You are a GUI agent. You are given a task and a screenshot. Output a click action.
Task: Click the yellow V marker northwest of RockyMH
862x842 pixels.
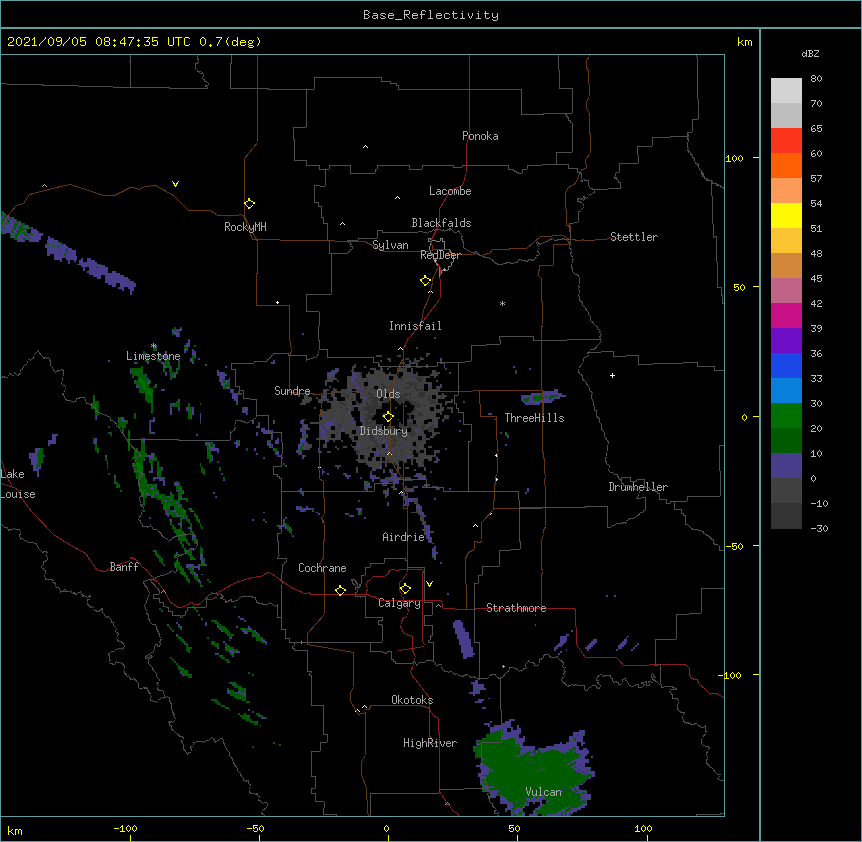[x=175, y=184]
